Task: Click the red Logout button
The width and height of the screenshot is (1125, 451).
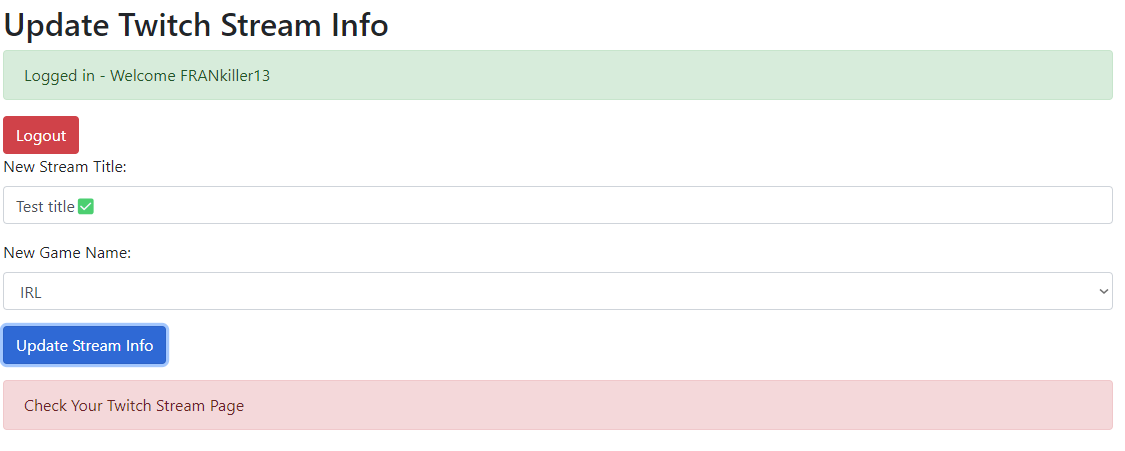Action: pyautogui.click(x=41, y=135)
